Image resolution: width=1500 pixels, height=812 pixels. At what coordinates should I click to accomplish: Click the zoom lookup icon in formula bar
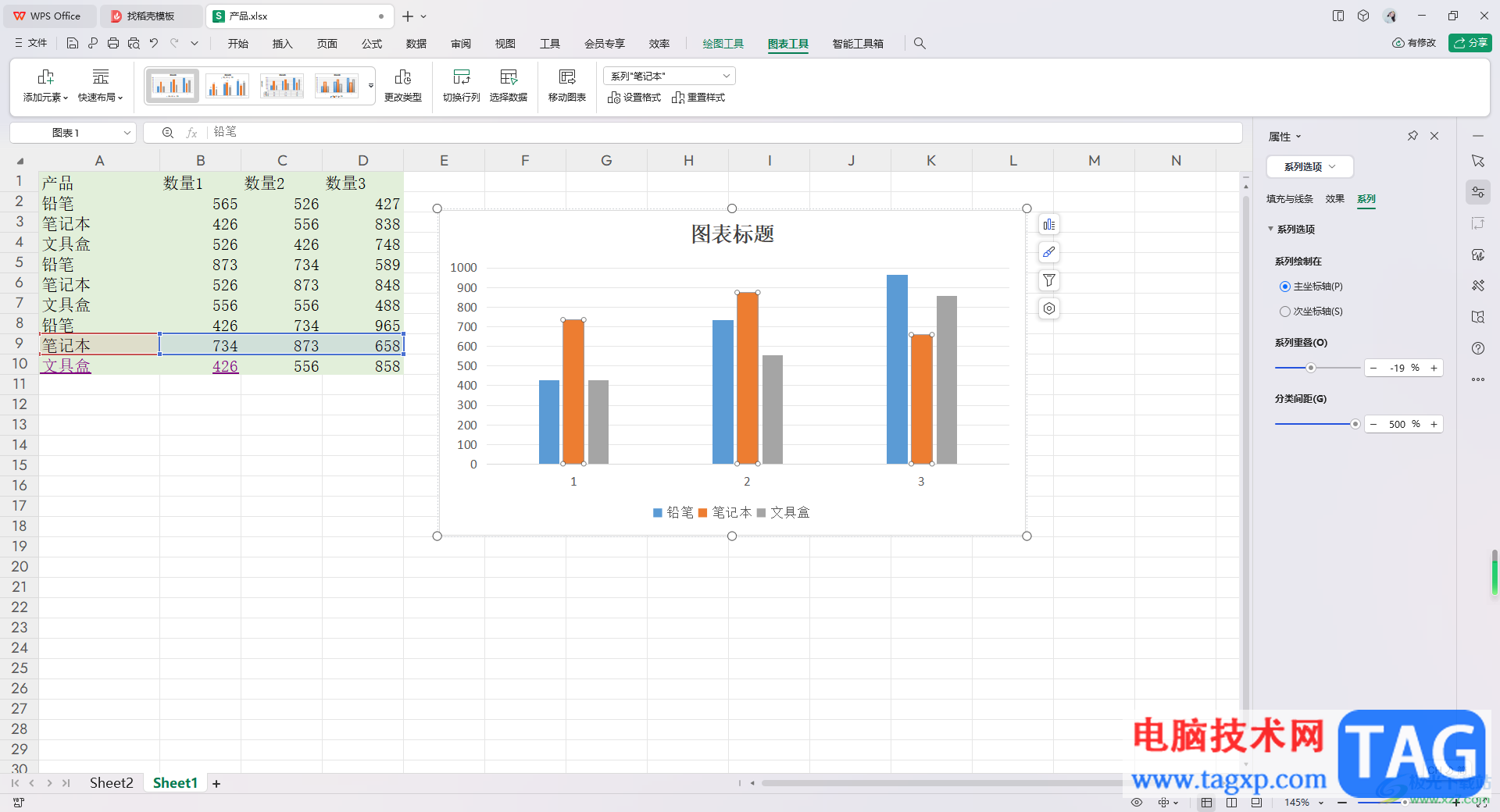[x=167, y=133]
